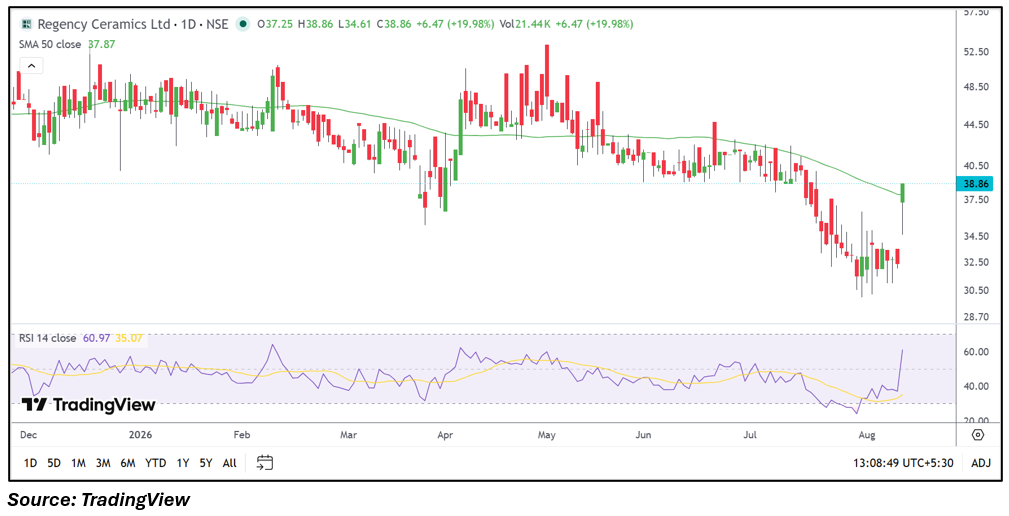Select the YTD time range

click(x=155, y=463)
